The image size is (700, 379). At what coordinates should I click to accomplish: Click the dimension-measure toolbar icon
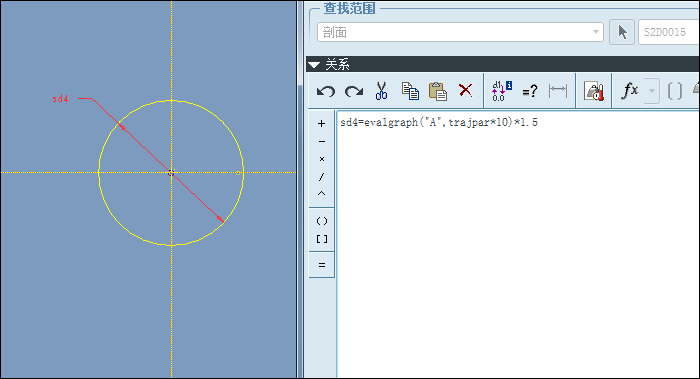click(558, 91)
